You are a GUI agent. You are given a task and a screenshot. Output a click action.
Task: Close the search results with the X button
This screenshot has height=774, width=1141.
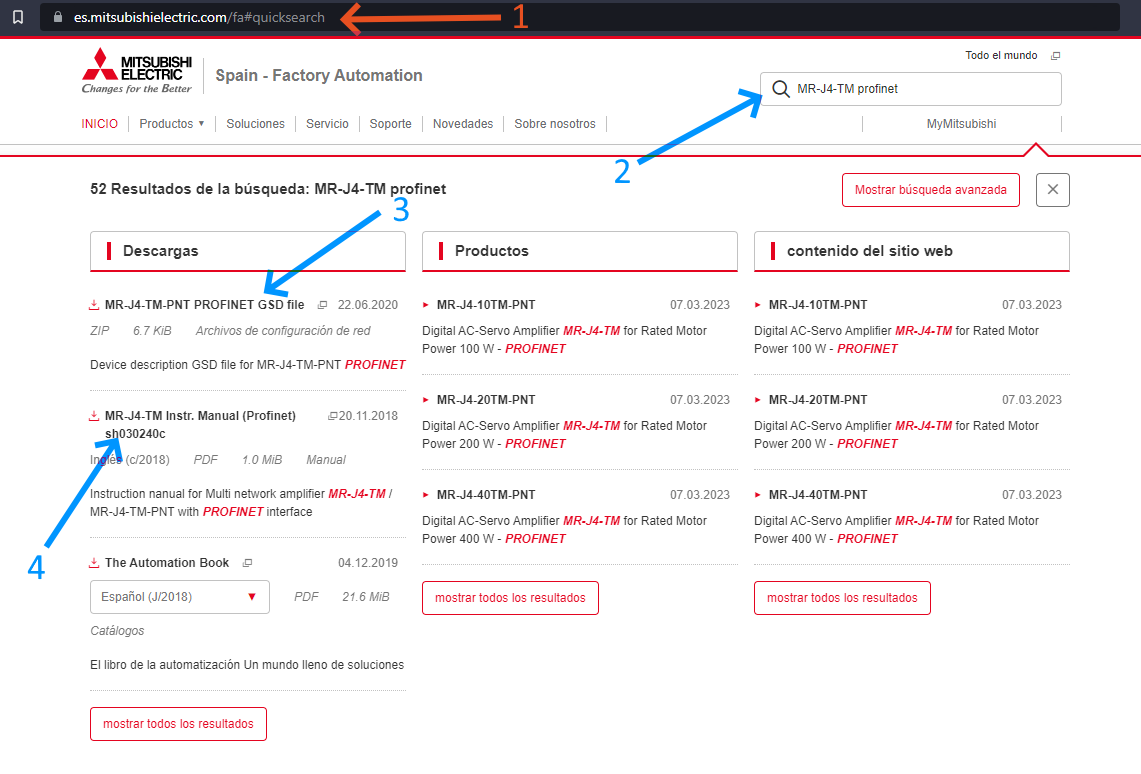click(1053, 190)
